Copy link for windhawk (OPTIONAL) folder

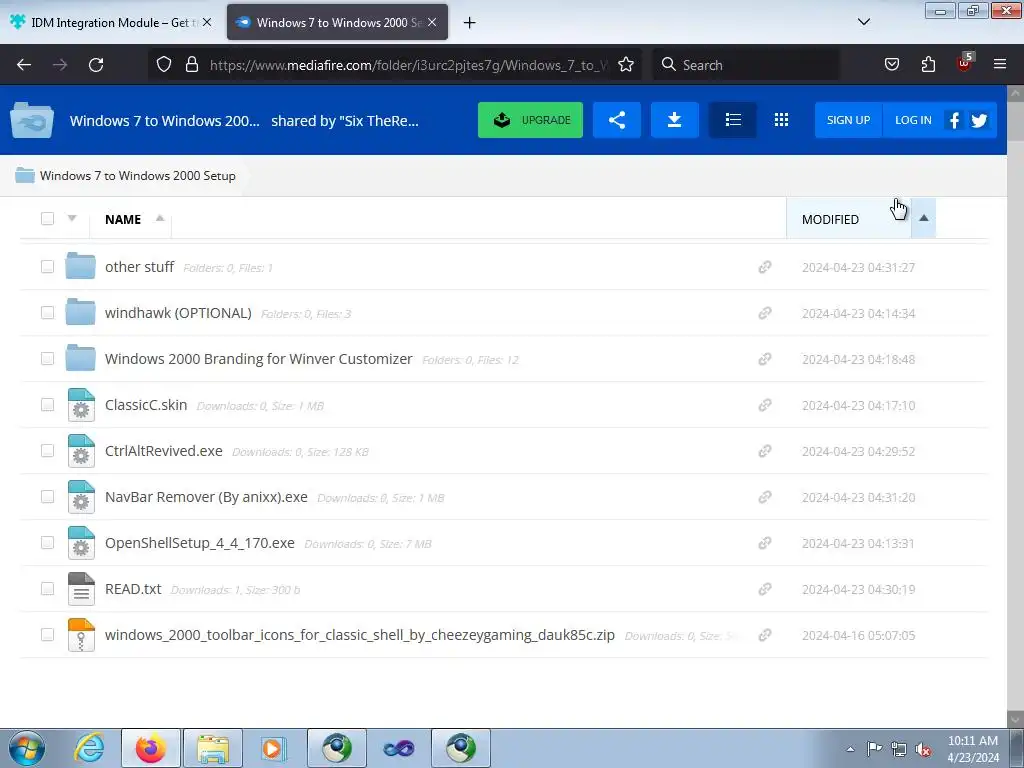(x=765, y=313)
